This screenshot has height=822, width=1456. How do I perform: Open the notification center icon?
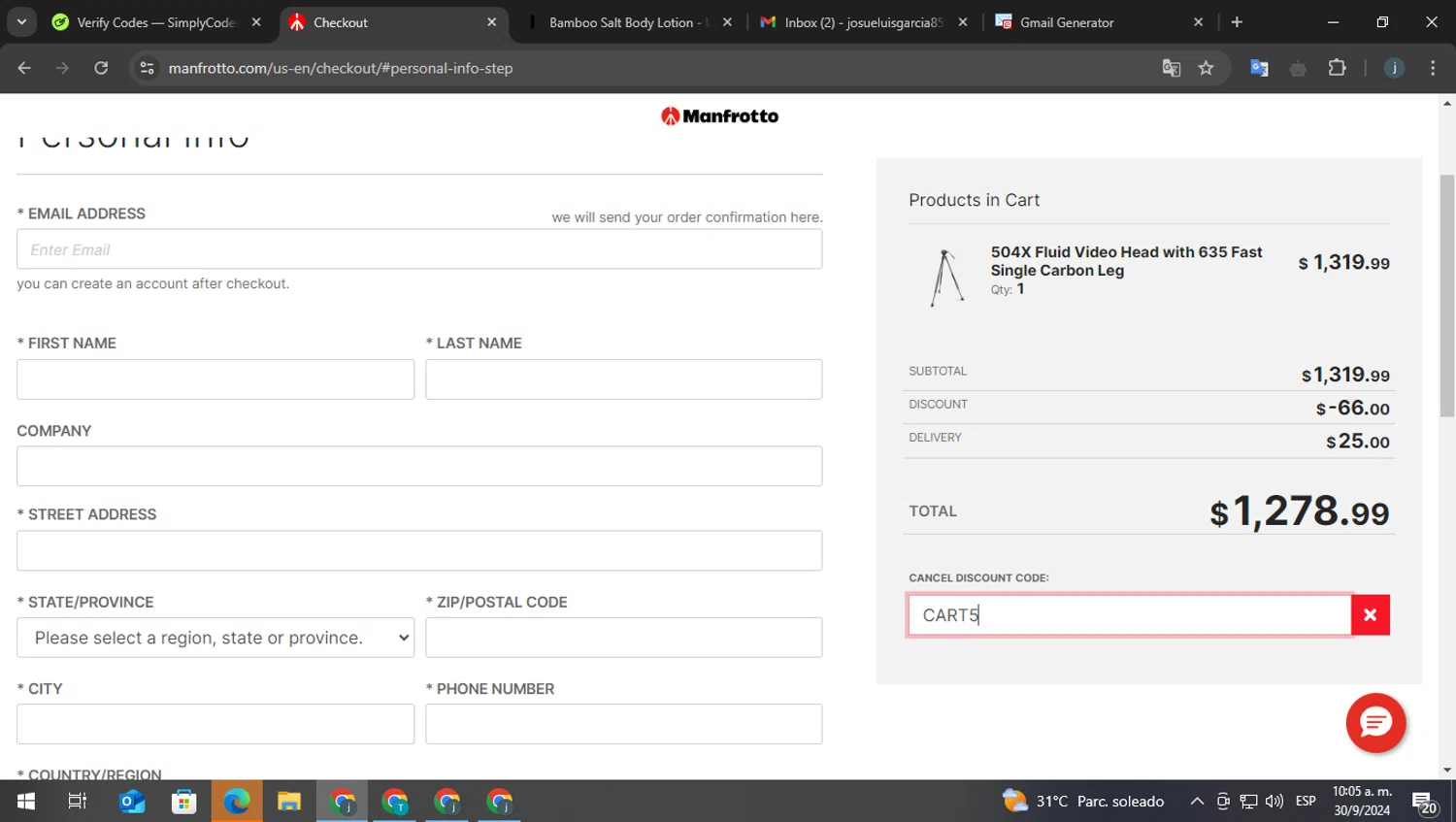pyautogui.click(x=1424, y=802)
